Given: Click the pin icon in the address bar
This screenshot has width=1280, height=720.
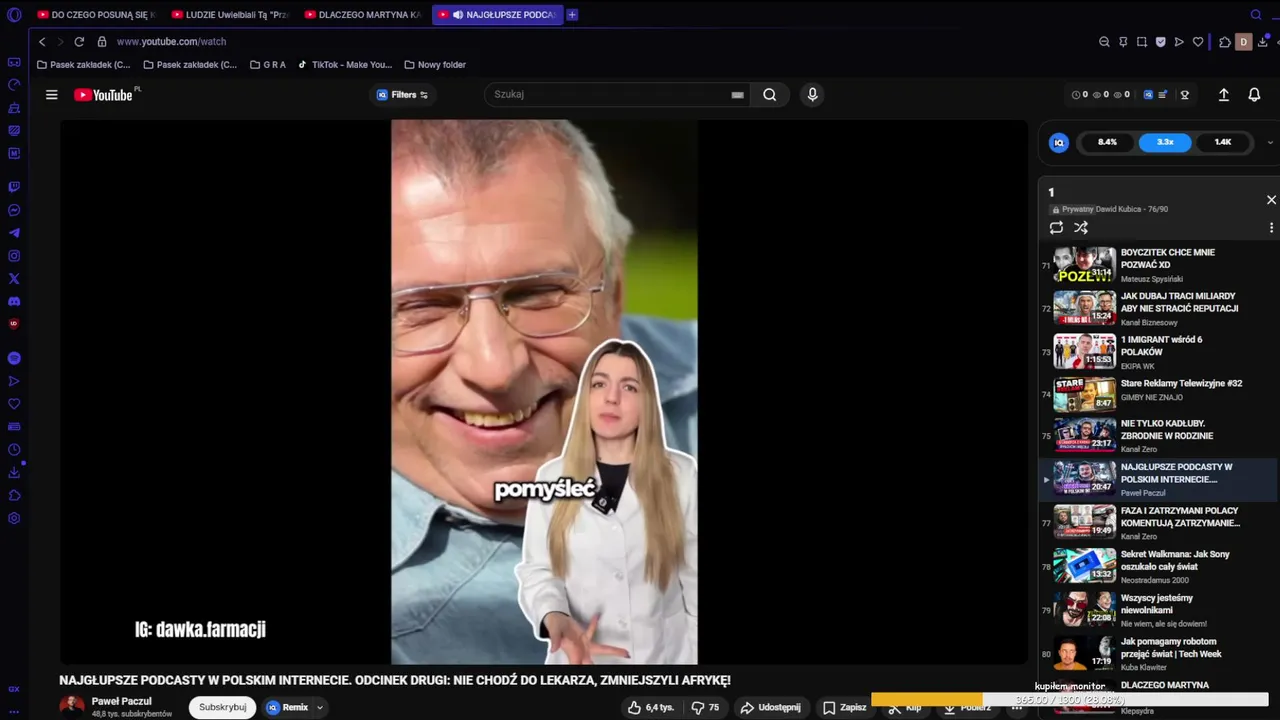Looking at the screenshot, I should [x=1123, y=42].
